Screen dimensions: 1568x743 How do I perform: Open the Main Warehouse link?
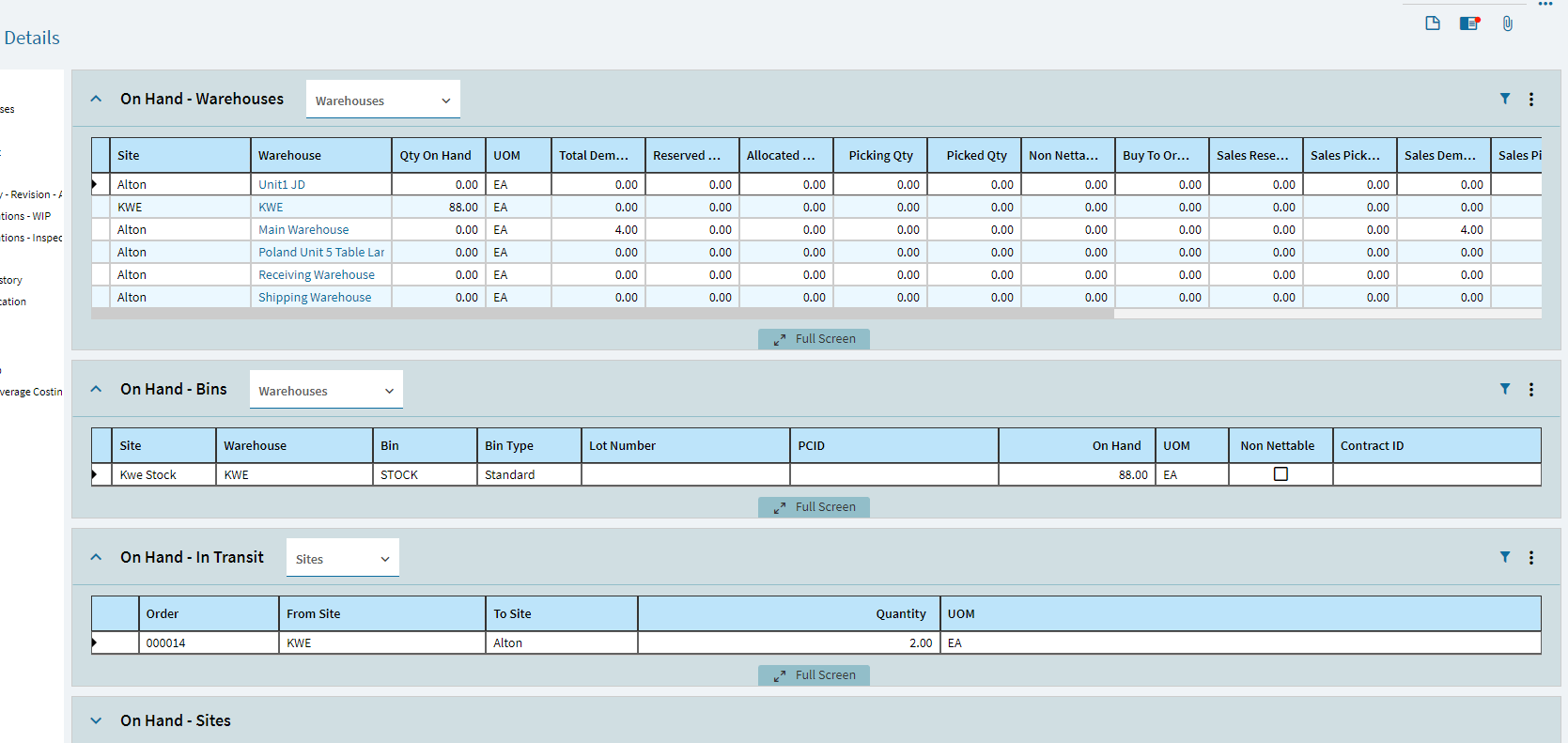(303, 230)
